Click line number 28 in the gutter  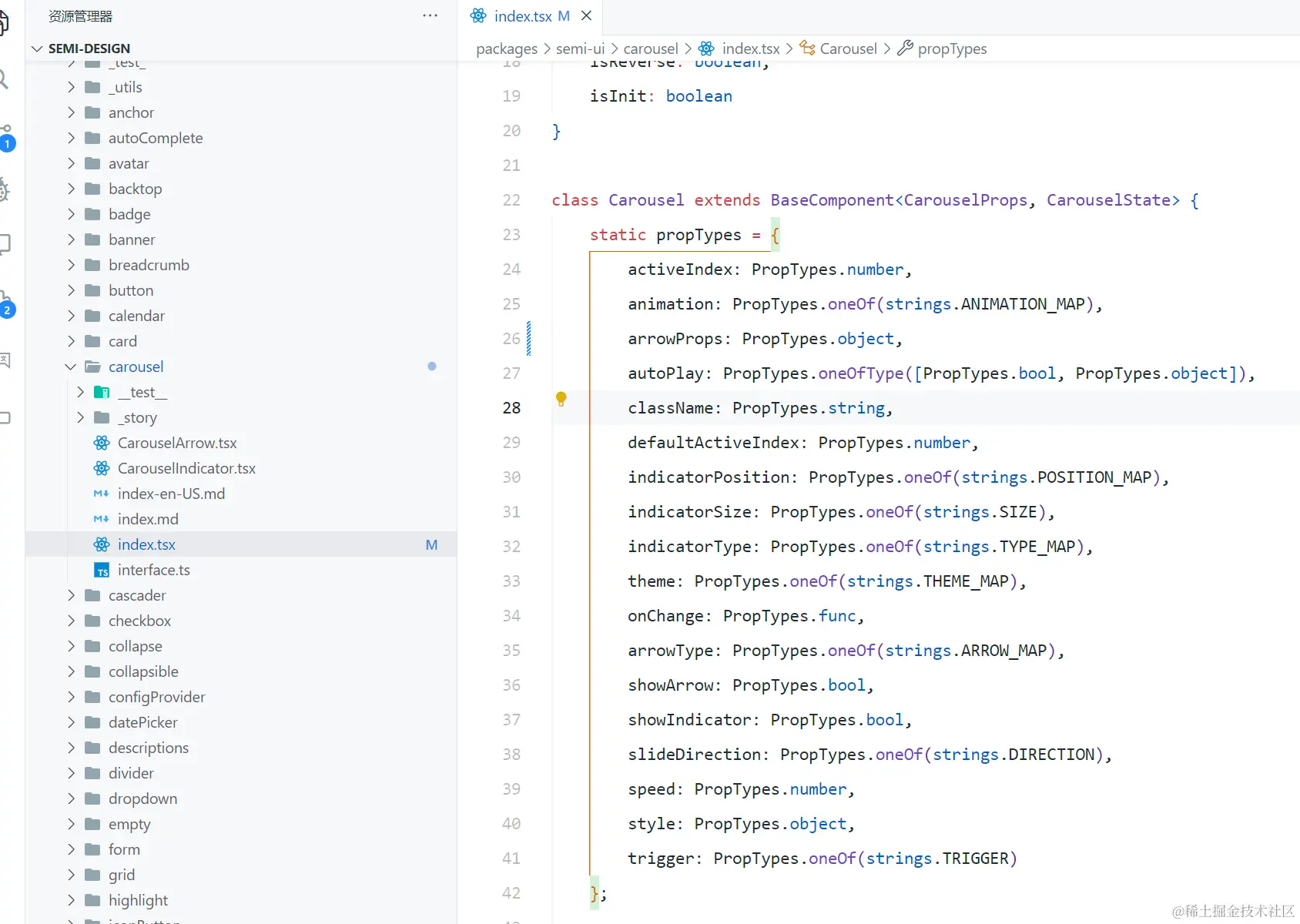(511, 408)
